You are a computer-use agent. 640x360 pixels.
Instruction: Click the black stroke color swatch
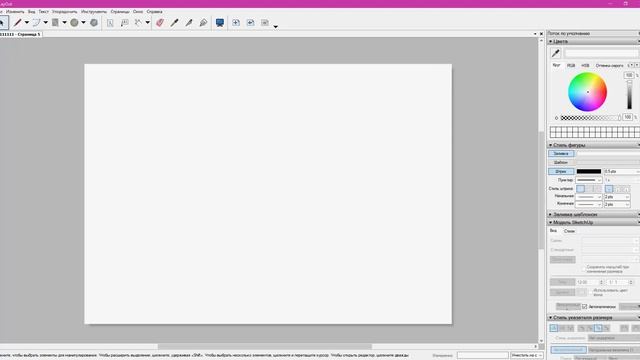(589, 171)
